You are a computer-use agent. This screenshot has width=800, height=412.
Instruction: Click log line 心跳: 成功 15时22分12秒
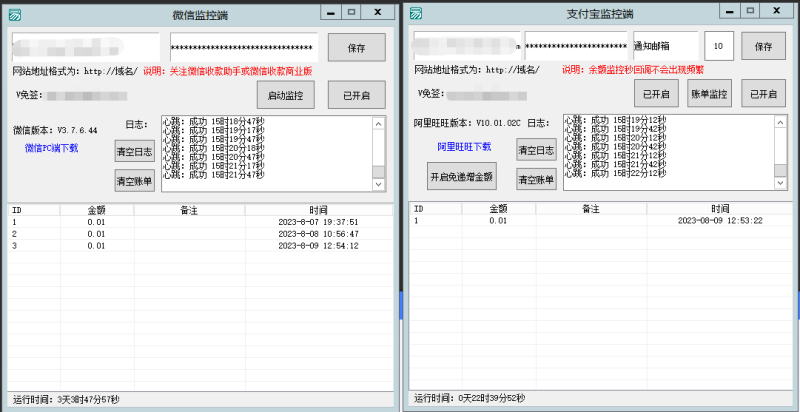(x=615, y=173)
